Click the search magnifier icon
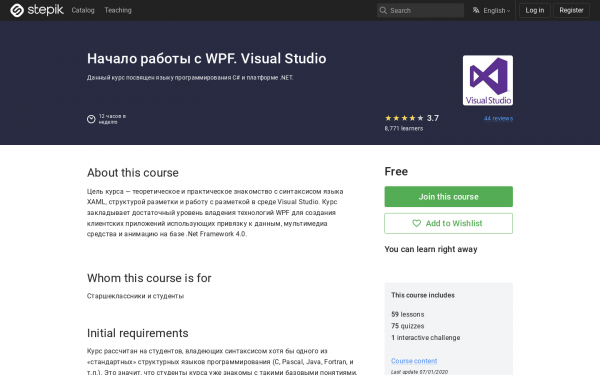The width and height of the screenshot is (600, 375). [x=383, y=10]
